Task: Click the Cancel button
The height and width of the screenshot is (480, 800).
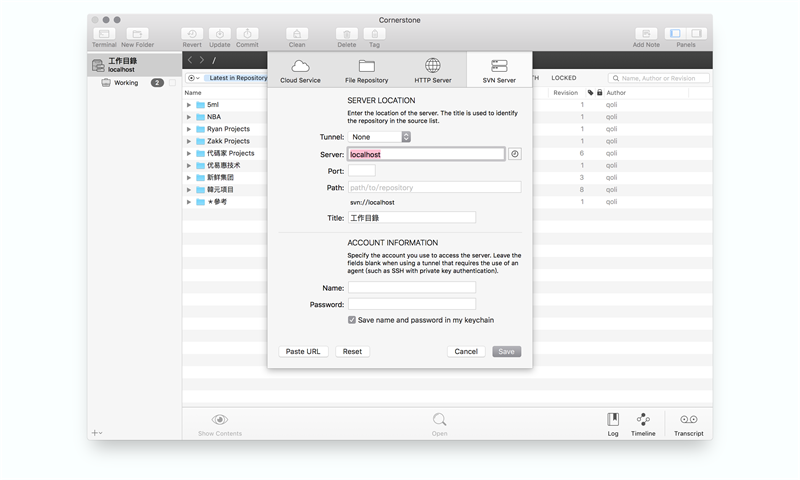Action: pos(466,352)
